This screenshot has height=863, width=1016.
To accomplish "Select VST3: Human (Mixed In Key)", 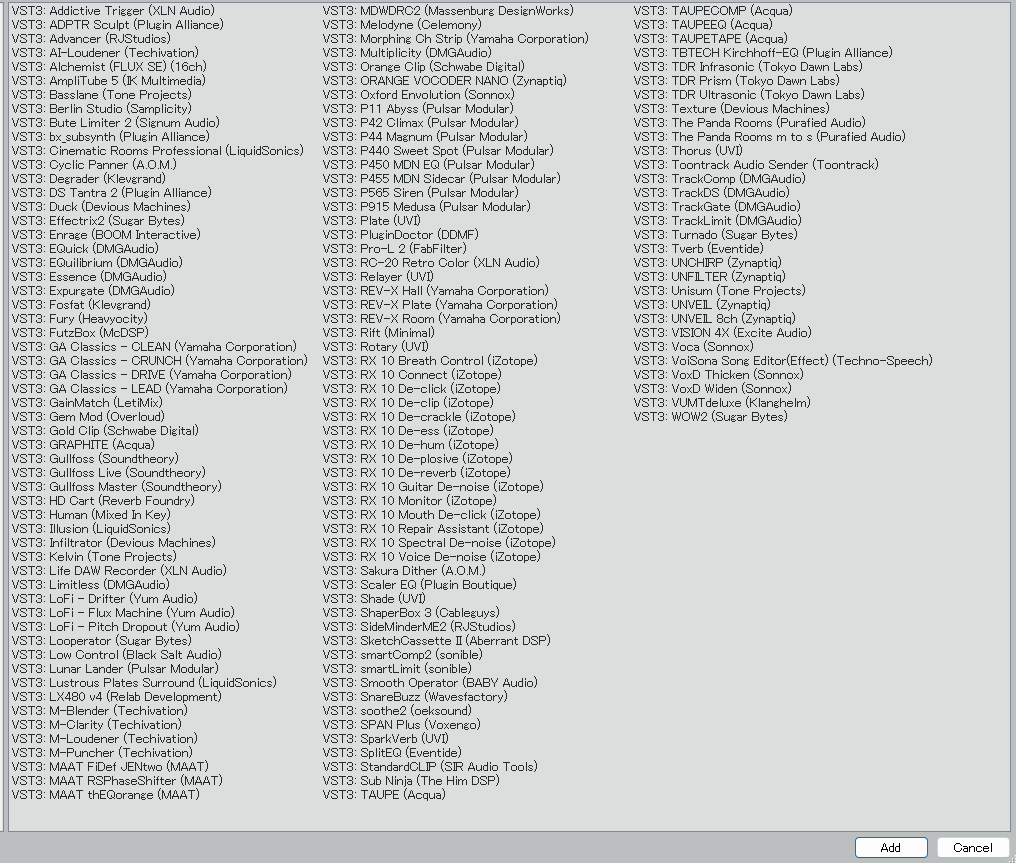I will [x=91, y=514].
